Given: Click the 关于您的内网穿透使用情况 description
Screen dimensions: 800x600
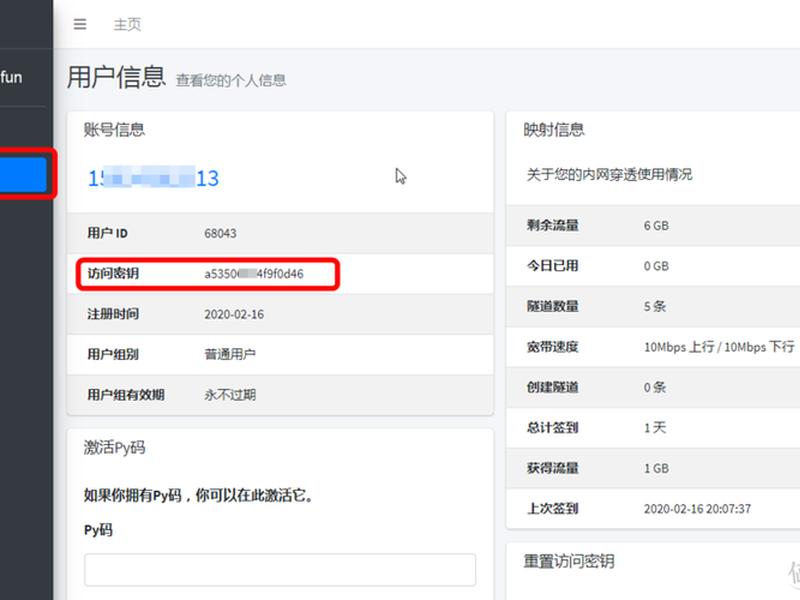Looking at the screenshot, I should [x=609, y=174].
